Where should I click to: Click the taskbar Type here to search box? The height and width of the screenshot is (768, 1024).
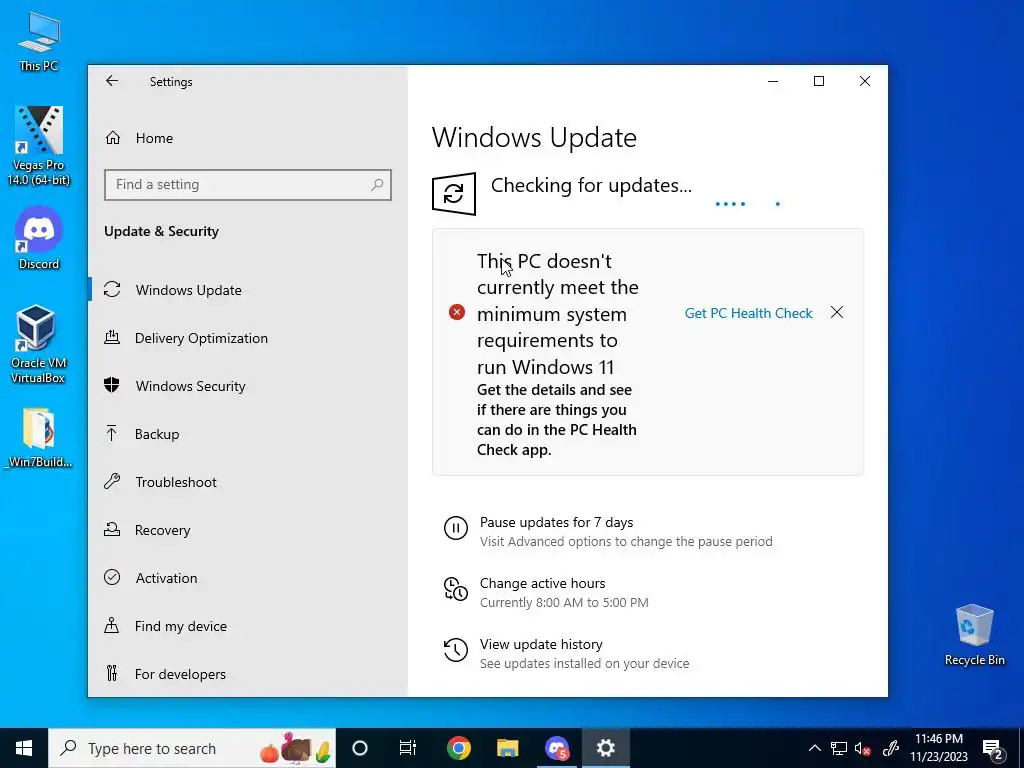click(x=192, y=748)
